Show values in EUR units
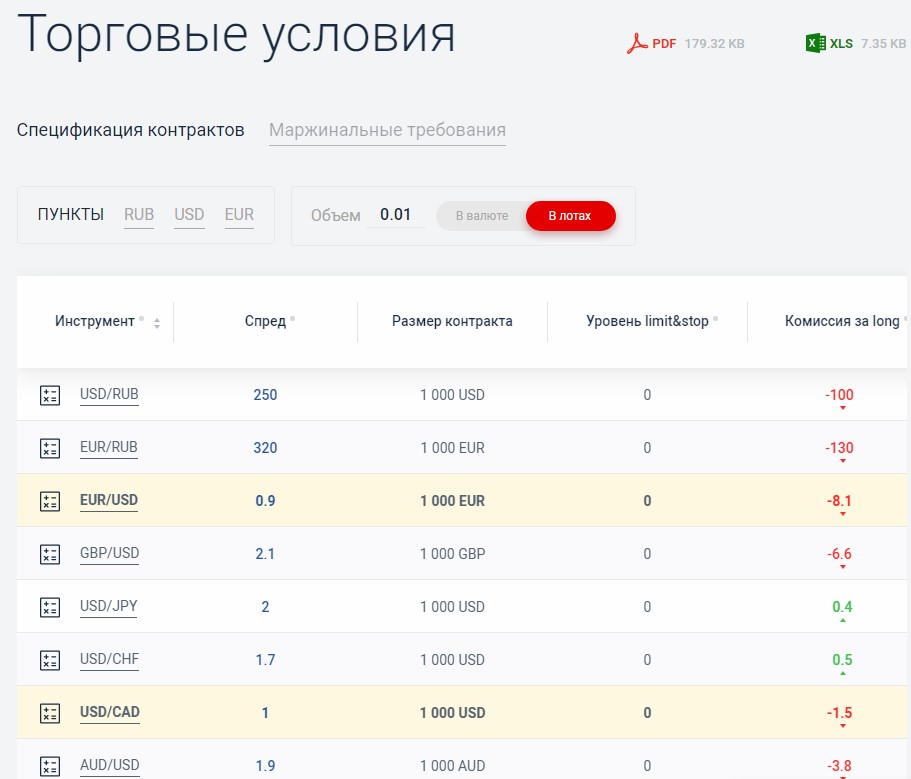The image size is (911, 779). (239, 215)
